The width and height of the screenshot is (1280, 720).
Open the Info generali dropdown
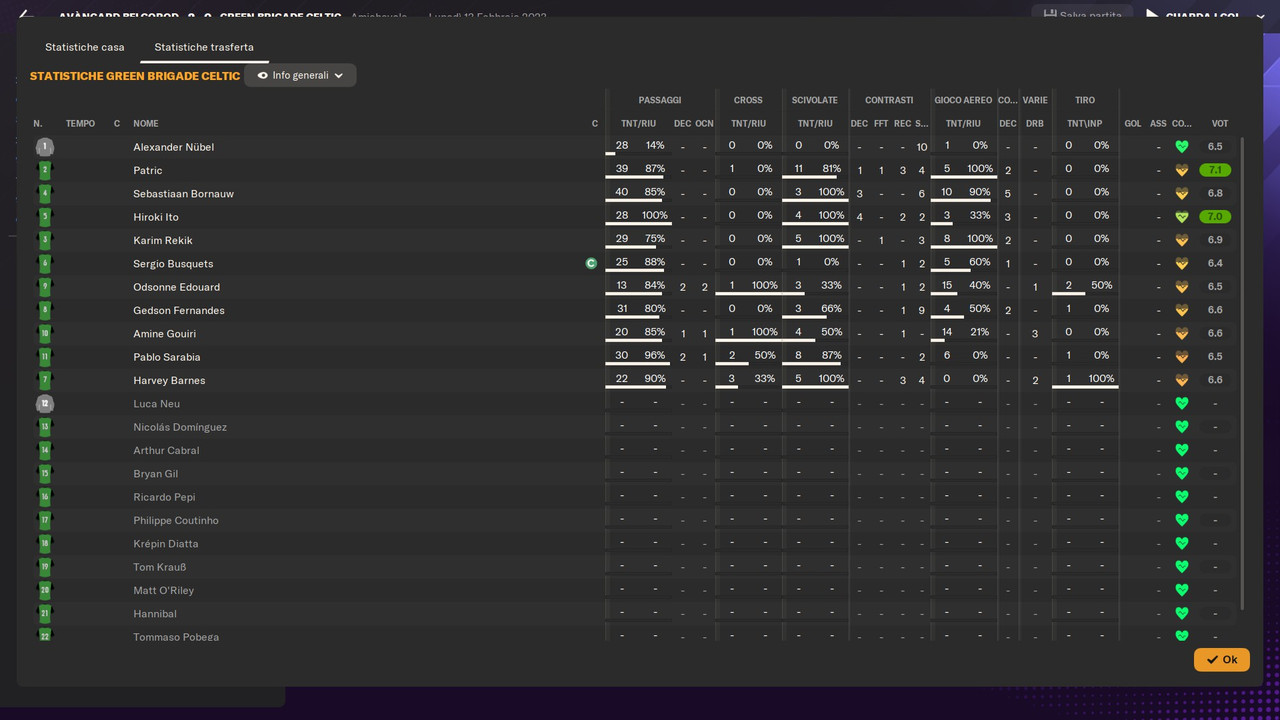tap(300, 75)
